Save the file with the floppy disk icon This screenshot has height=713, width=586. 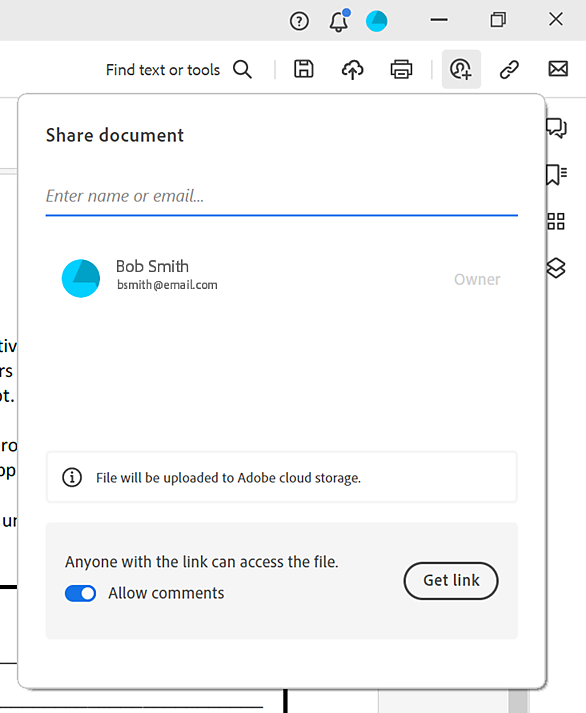point(304,69)
